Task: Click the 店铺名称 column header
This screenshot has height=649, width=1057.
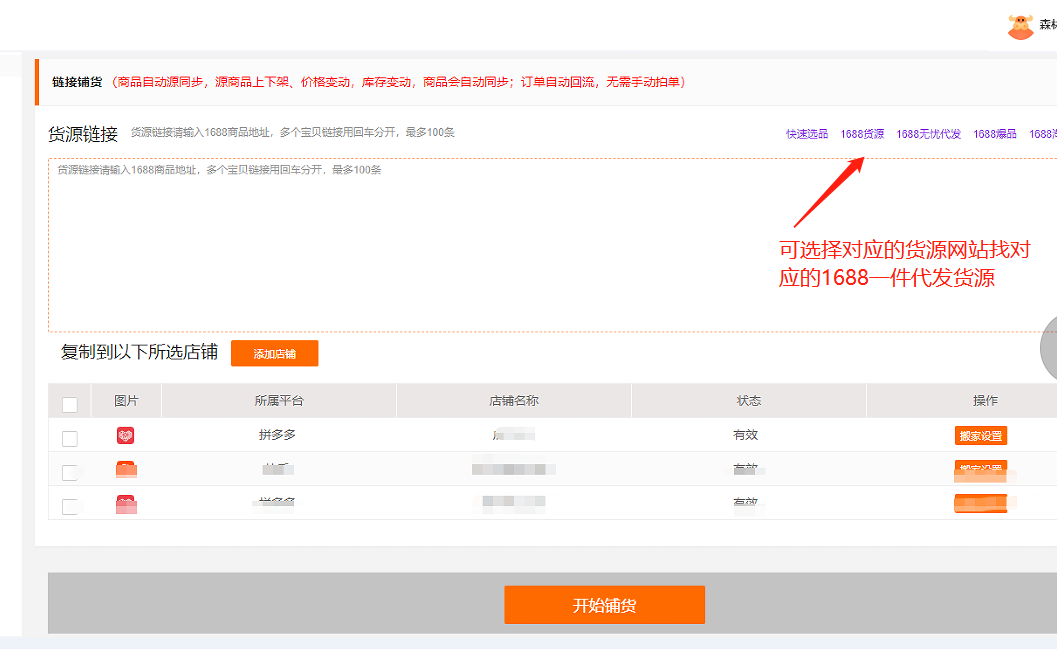Action: [x=514, y=401]
